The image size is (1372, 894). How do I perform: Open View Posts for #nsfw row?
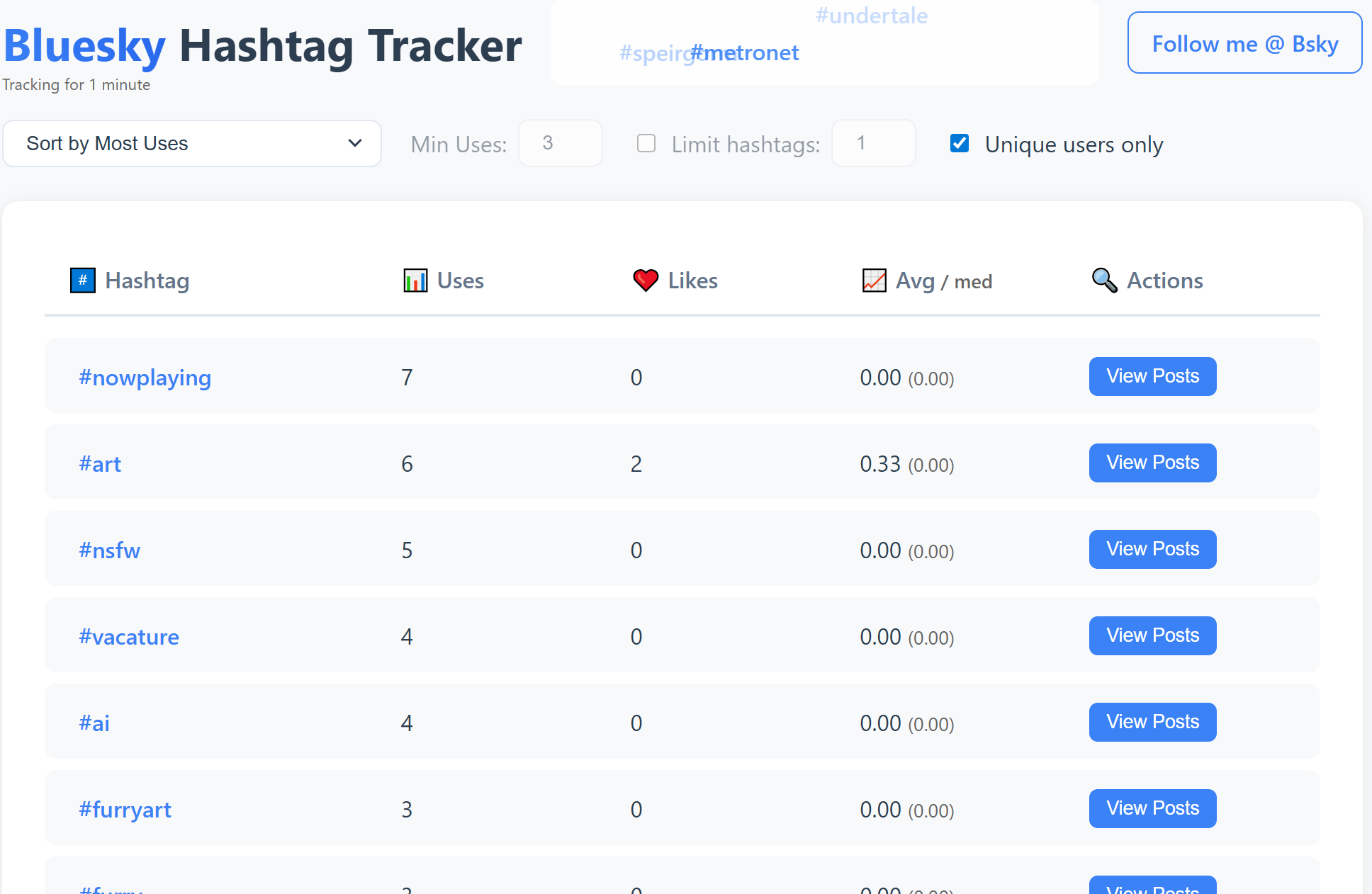pyautogui.click(x=1153, y=549)
